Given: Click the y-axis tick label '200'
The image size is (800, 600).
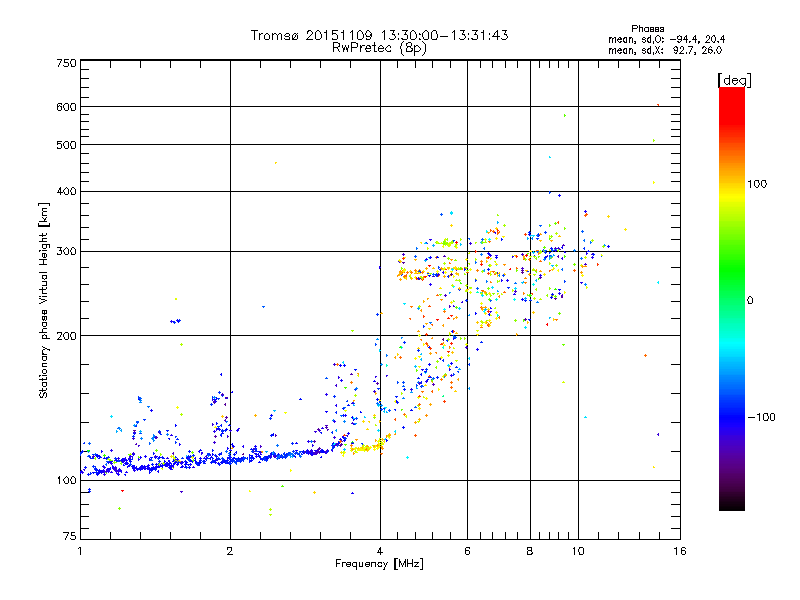Looking at the screenshot, I should (67, 336).
